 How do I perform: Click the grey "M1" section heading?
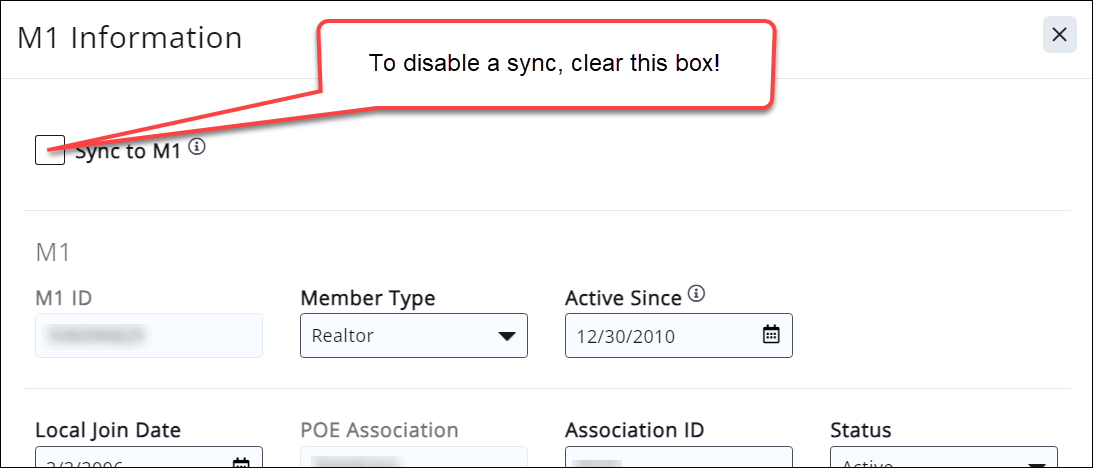point(53,252)
